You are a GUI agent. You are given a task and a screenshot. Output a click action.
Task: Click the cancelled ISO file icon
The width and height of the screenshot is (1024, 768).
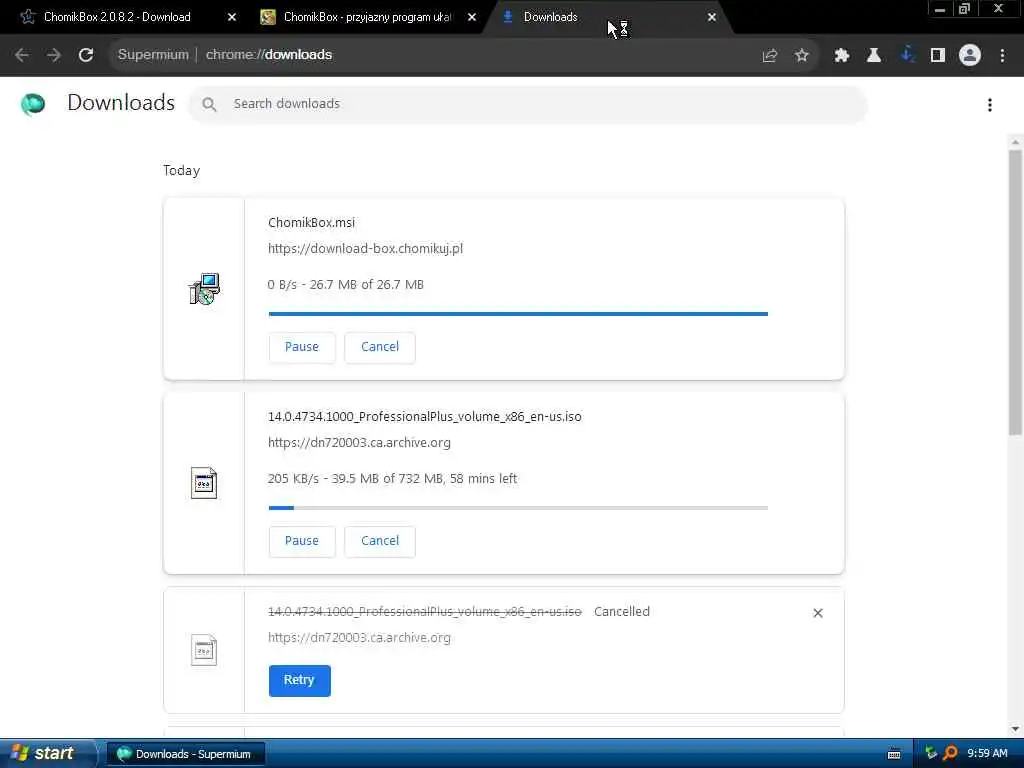204,650
